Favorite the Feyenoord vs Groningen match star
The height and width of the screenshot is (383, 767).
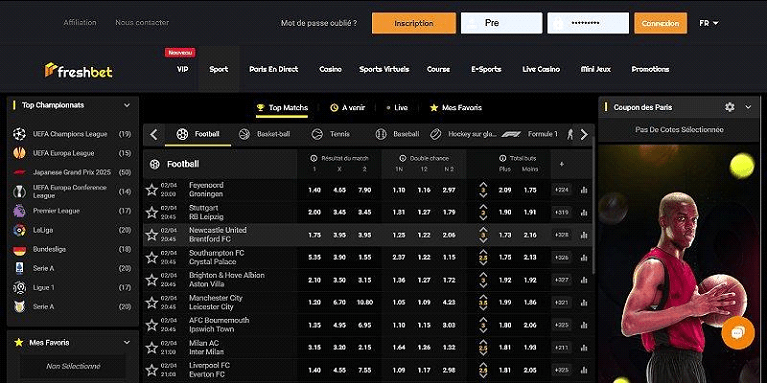[152, 190]
